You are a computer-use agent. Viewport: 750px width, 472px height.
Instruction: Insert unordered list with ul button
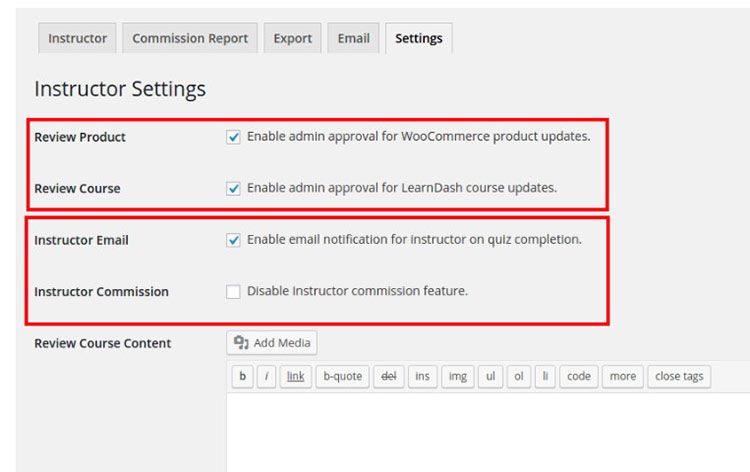[490, 377]
